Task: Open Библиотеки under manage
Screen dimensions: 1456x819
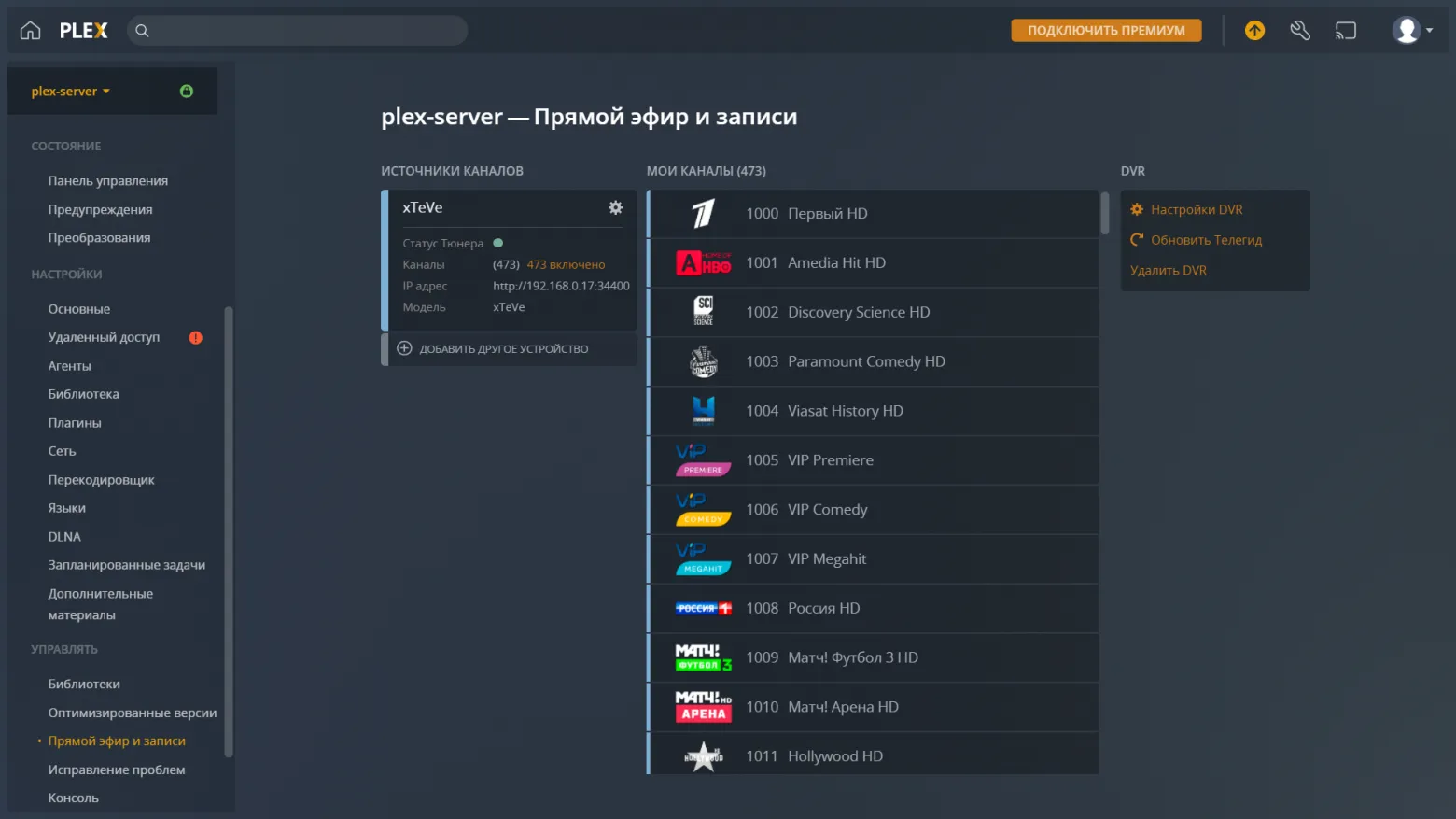Action: (x=84, y=685)
